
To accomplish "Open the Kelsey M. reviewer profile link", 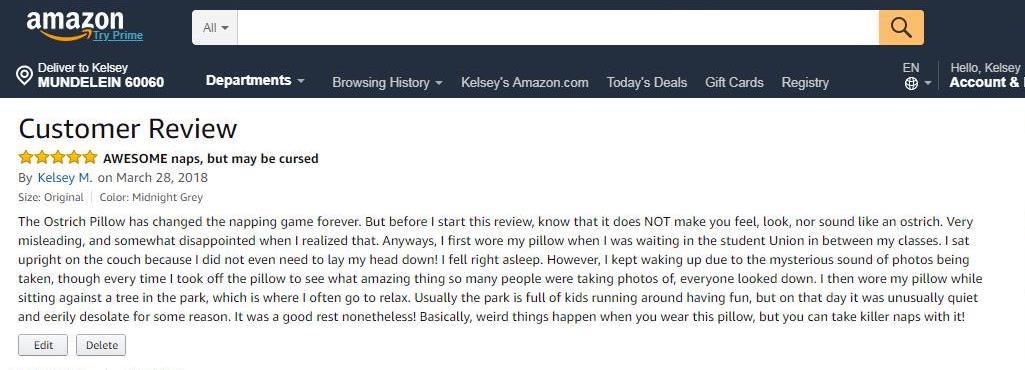I will tap(65, 178).
